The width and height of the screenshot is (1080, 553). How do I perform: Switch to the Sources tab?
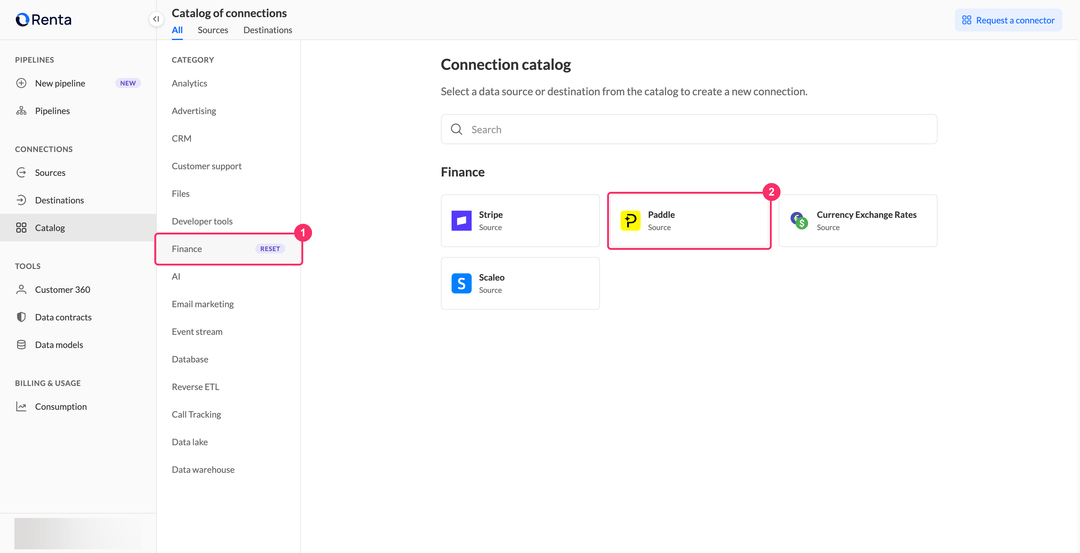point(213,30)
